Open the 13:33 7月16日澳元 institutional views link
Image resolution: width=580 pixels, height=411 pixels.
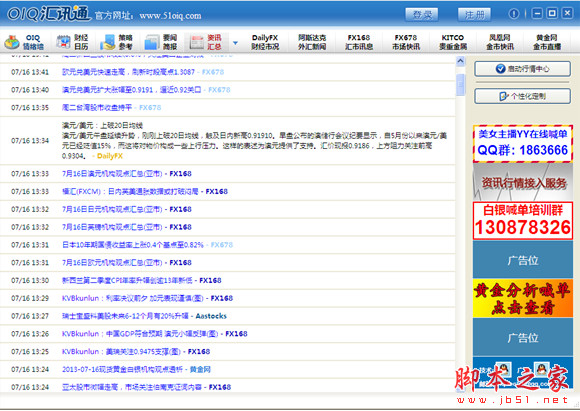click(x=112, y=174)
